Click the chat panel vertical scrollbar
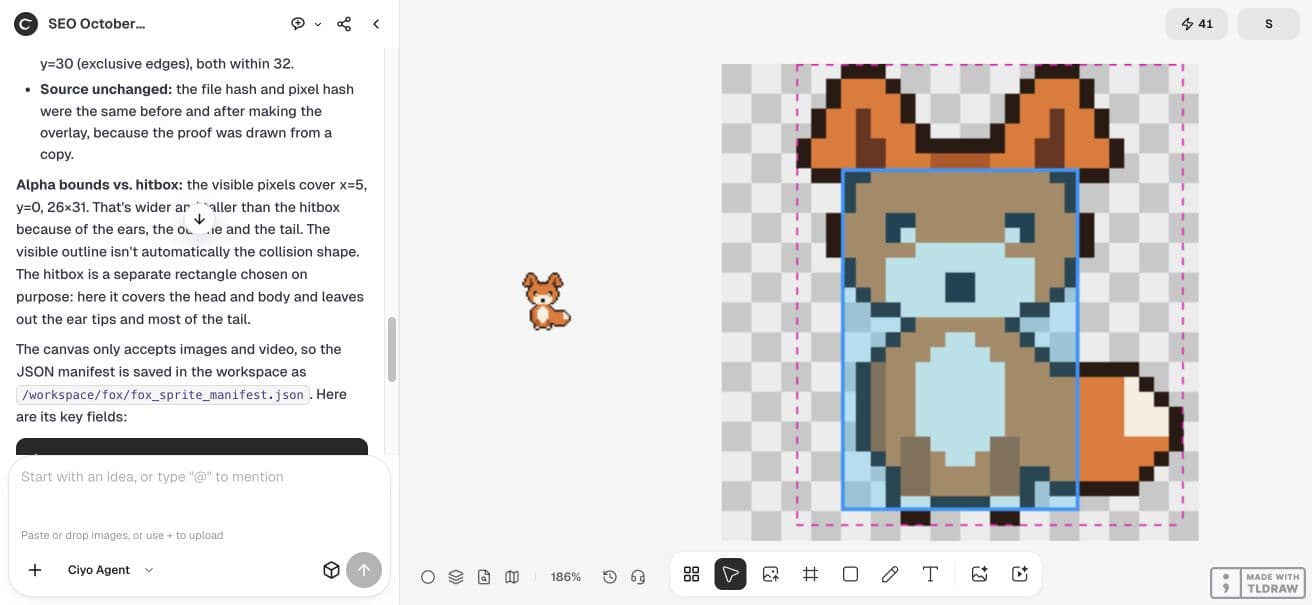Image resolution: width=1312 pixels, height=605 pixels. tap(392, 349)
